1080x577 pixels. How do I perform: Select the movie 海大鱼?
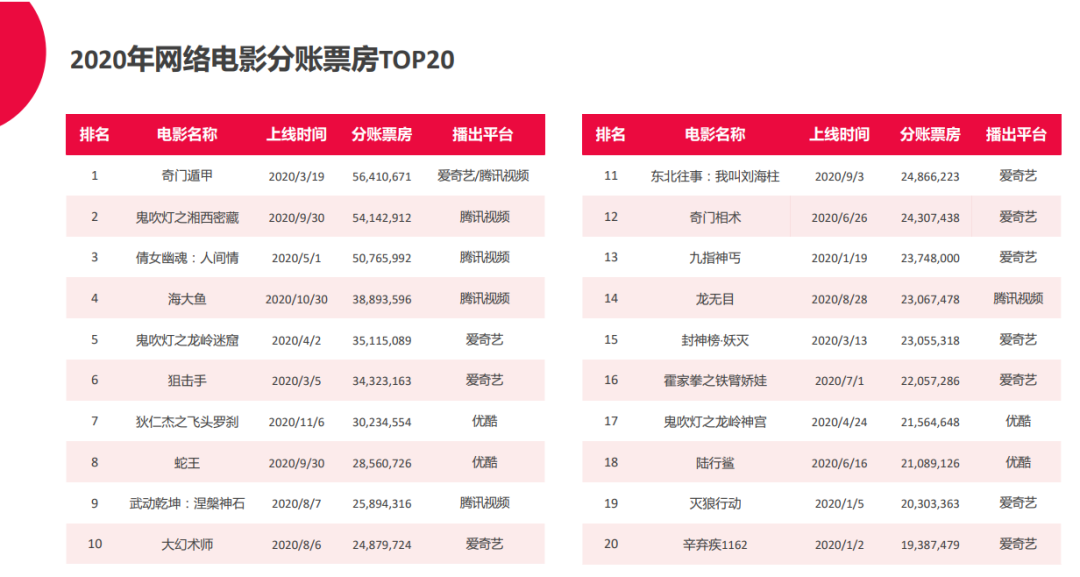tap(187, 299)
